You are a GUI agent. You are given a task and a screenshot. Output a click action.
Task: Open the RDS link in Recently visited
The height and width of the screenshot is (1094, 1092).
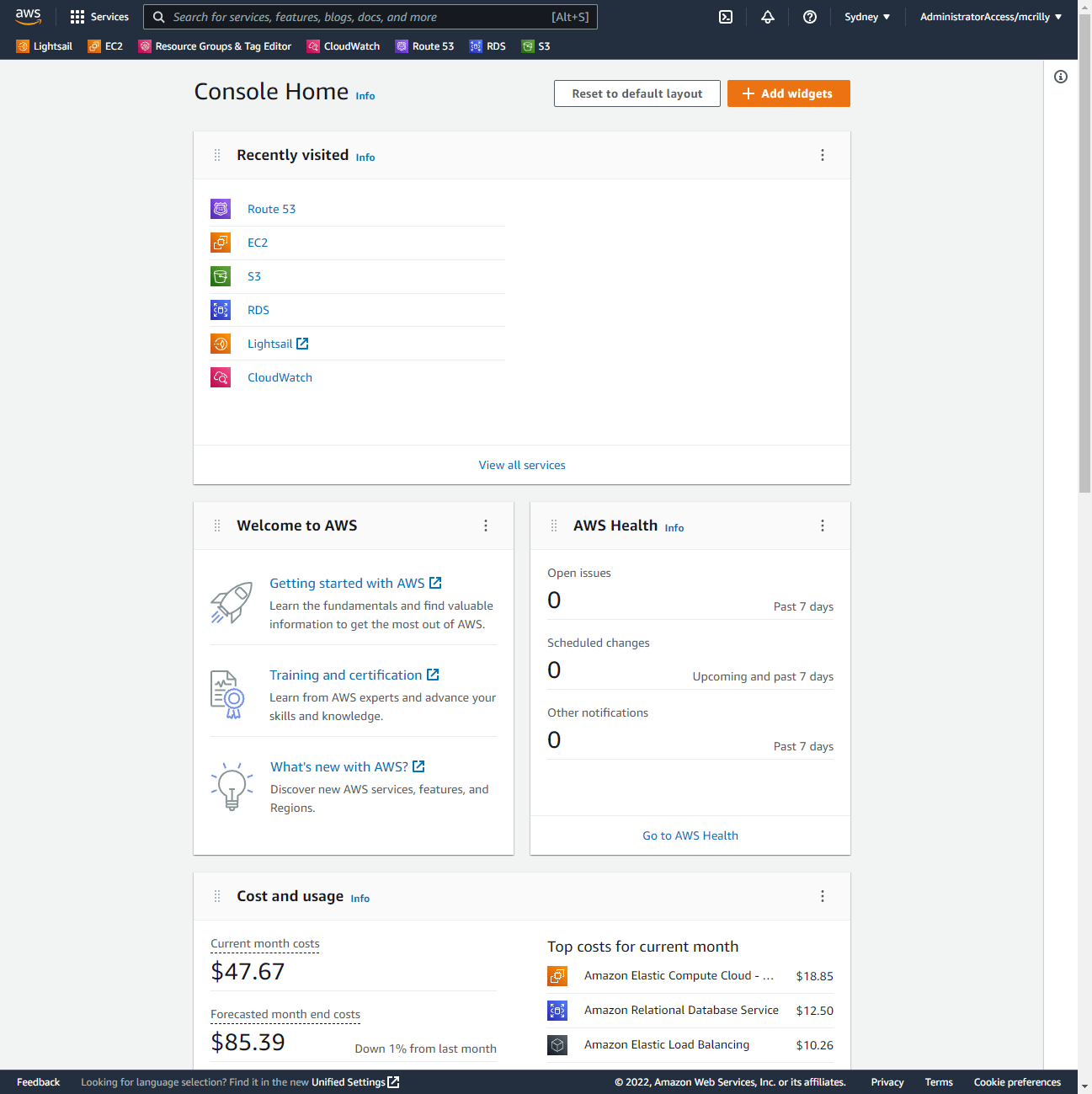pos(258,310)
